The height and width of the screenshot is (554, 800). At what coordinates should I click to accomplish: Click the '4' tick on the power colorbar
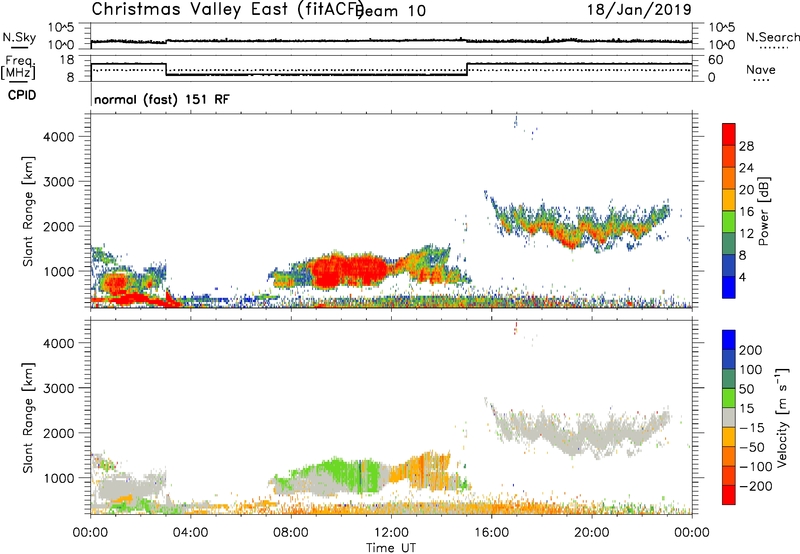[742, 277]
